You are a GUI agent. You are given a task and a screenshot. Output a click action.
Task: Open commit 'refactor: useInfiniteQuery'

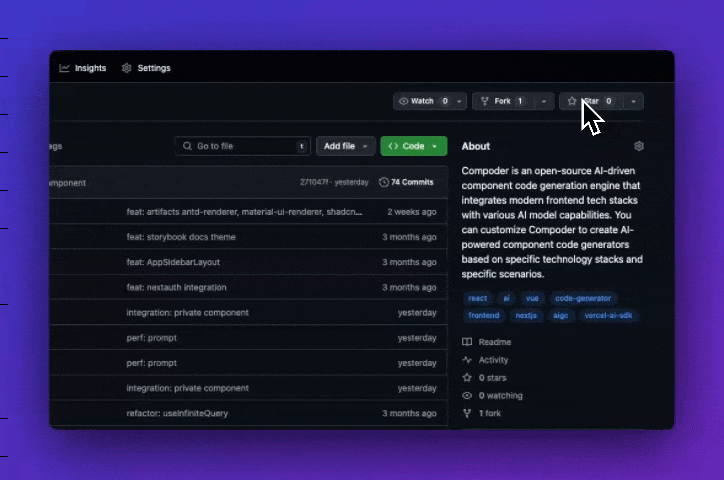click(x=177, y=414)
